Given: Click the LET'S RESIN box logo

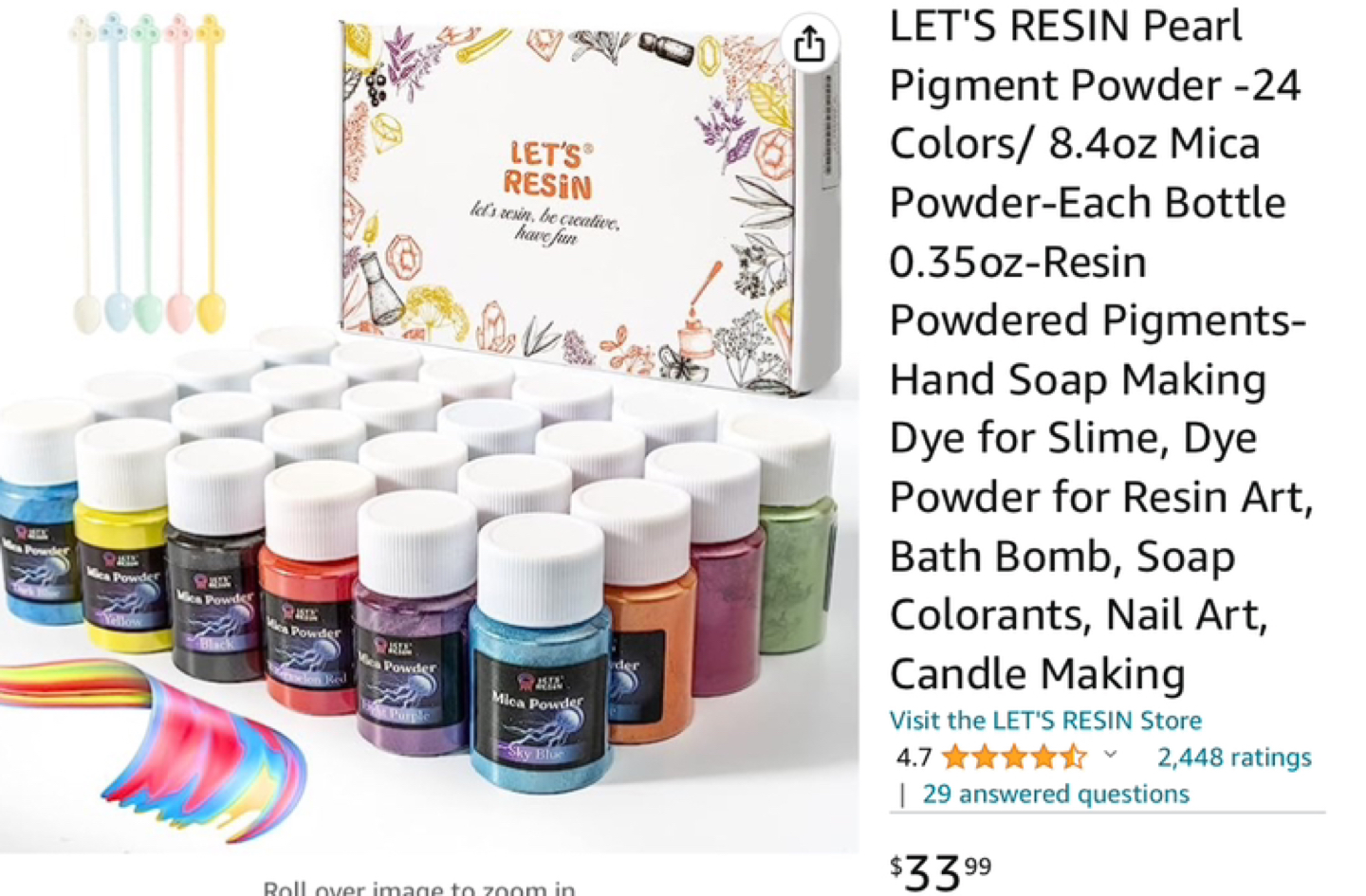Looking at the screenshot, I should 547,172.
